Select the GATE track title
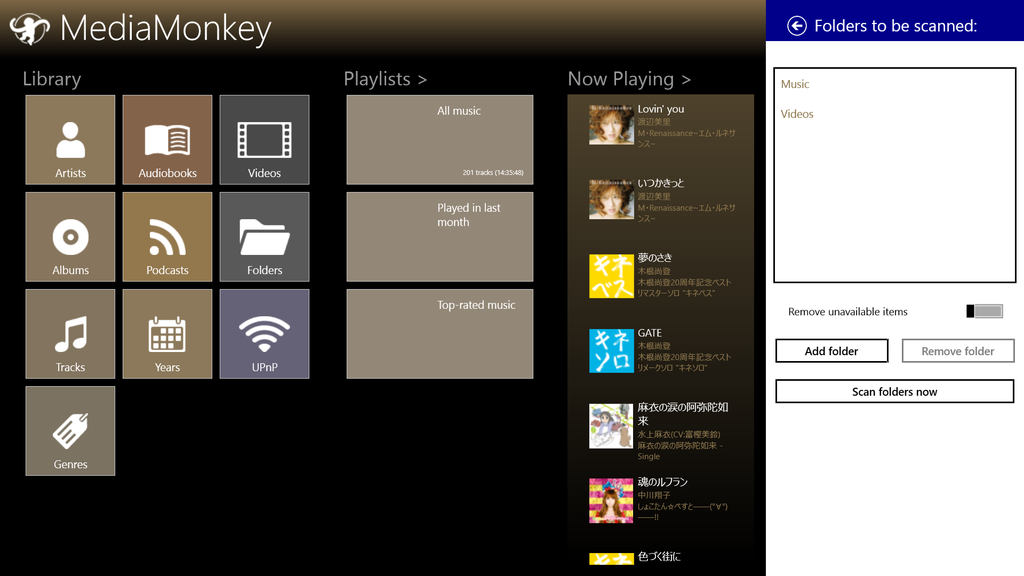 [649, 332]
